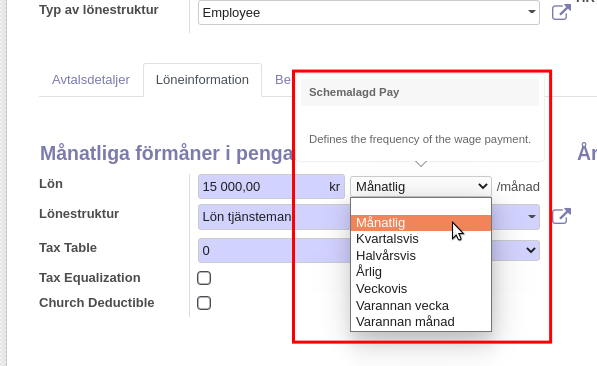Open external link next to Employee field
This screenshot has width=597, height=366.
click(561, 12)
